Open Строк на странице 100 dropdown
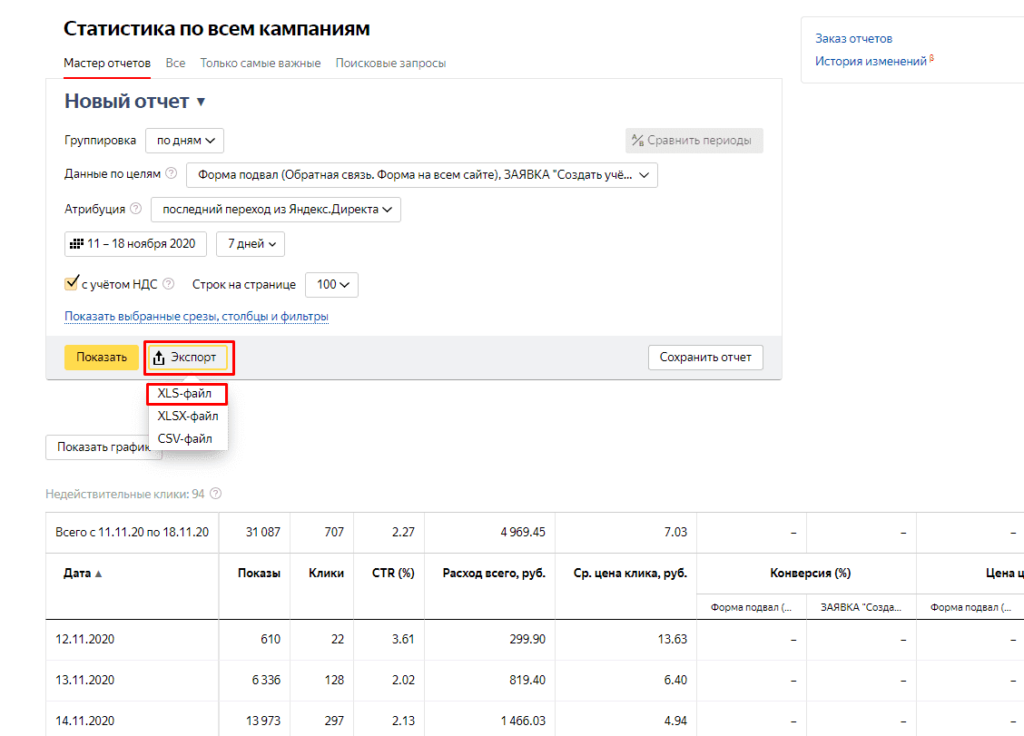Image resolution: width=1024 pixels, height=736 pixels. tap(332, 285)
